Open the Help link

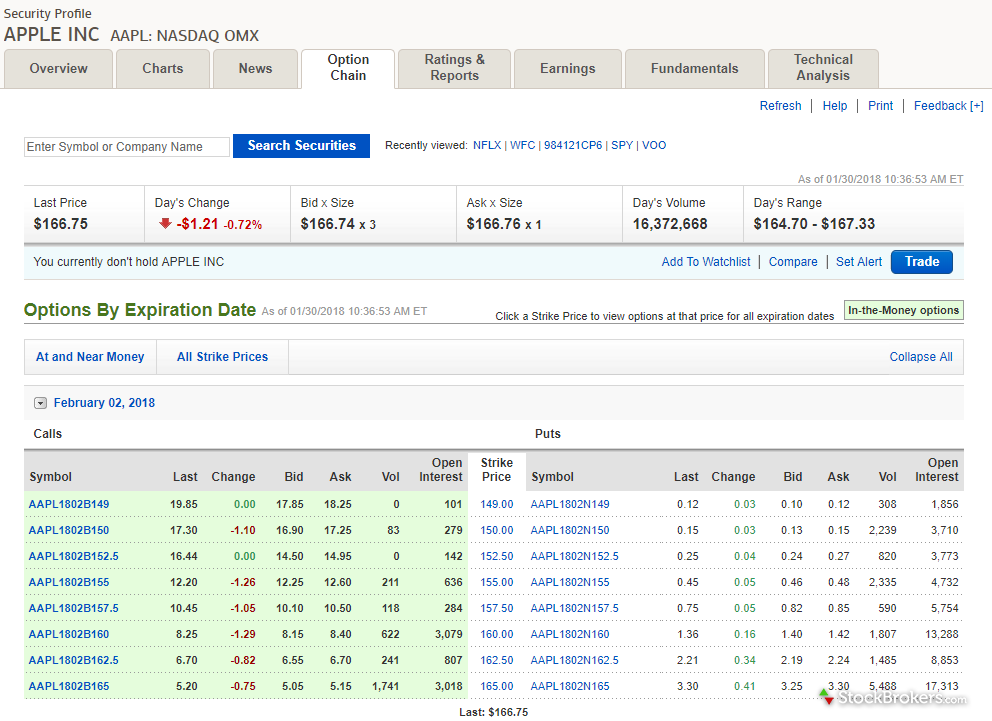click(834, 106)
